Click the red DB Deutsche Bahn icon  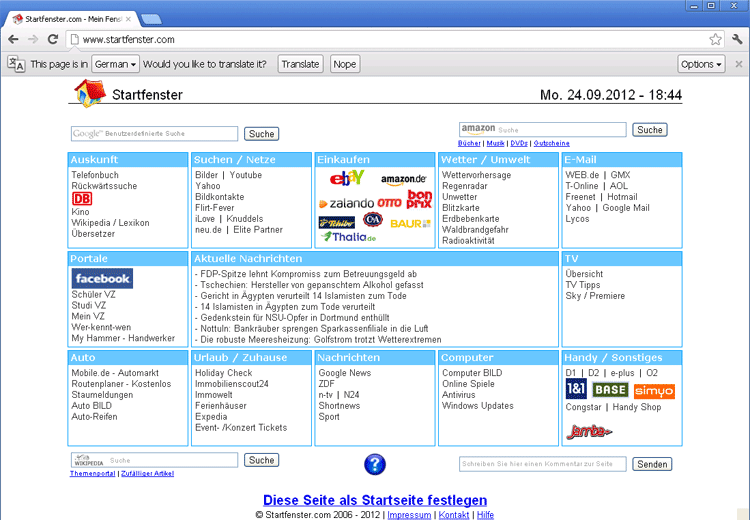click(x=81, y=199)
